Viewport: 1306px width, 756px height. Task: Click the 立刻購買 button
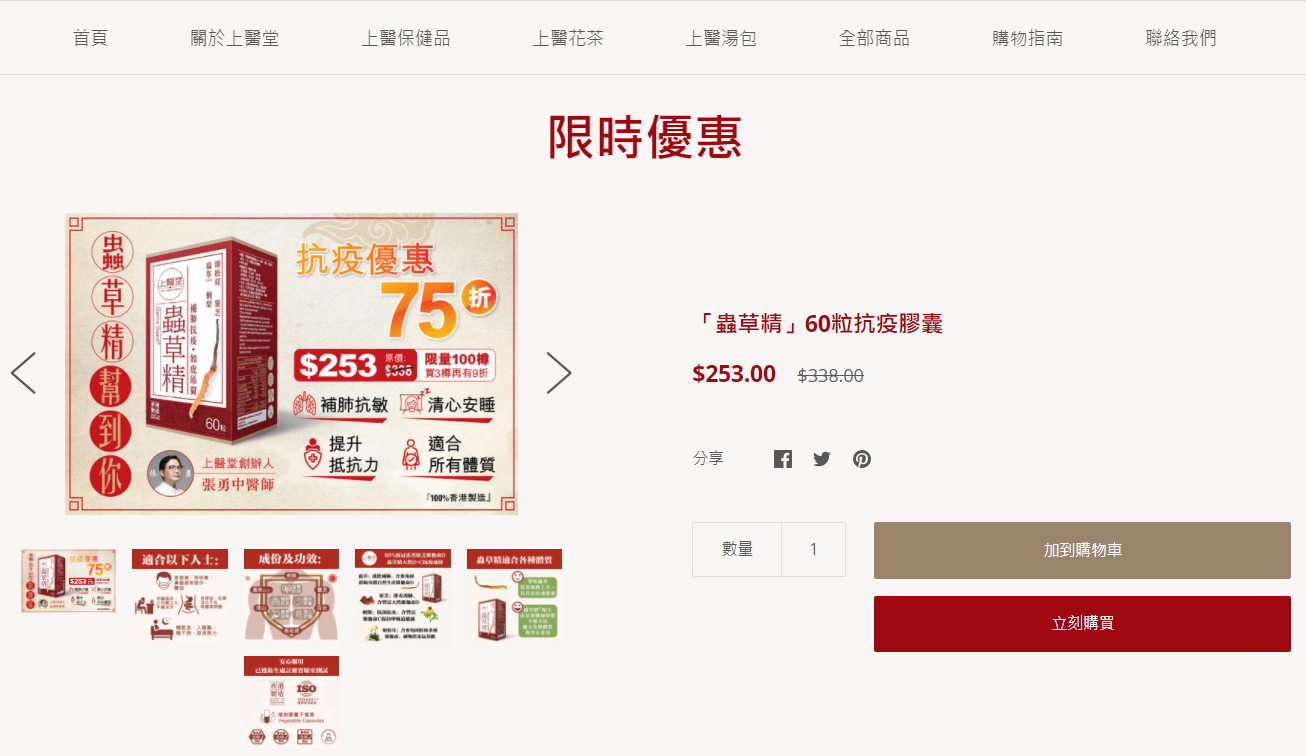click(x=1082, y=624)
